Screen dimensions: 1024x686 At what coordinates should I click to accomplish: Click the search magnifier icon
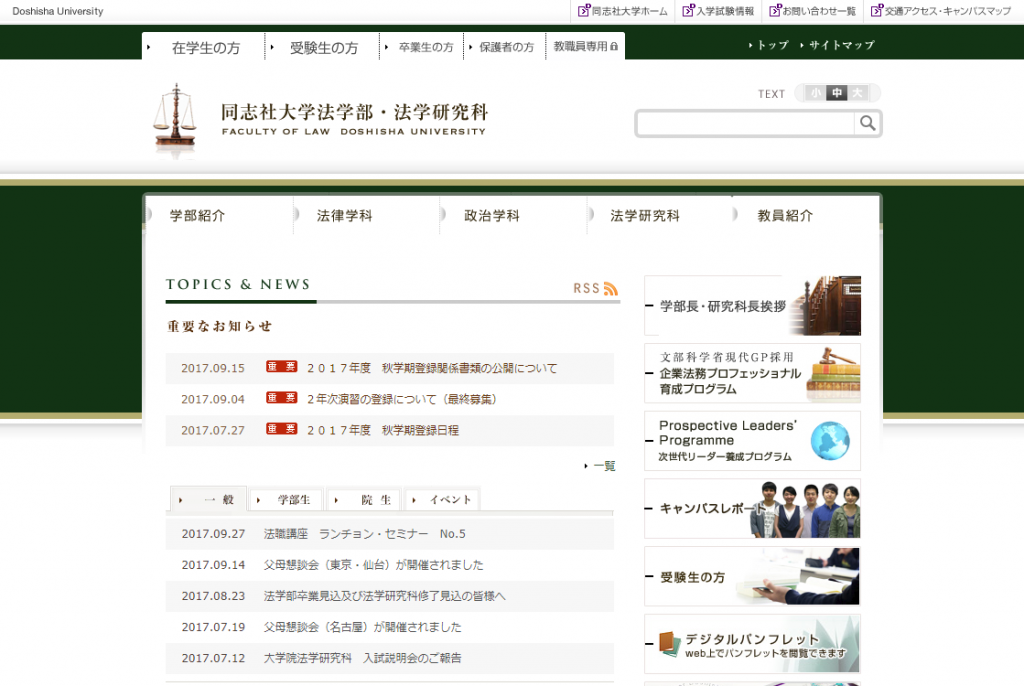coord(867,123)
